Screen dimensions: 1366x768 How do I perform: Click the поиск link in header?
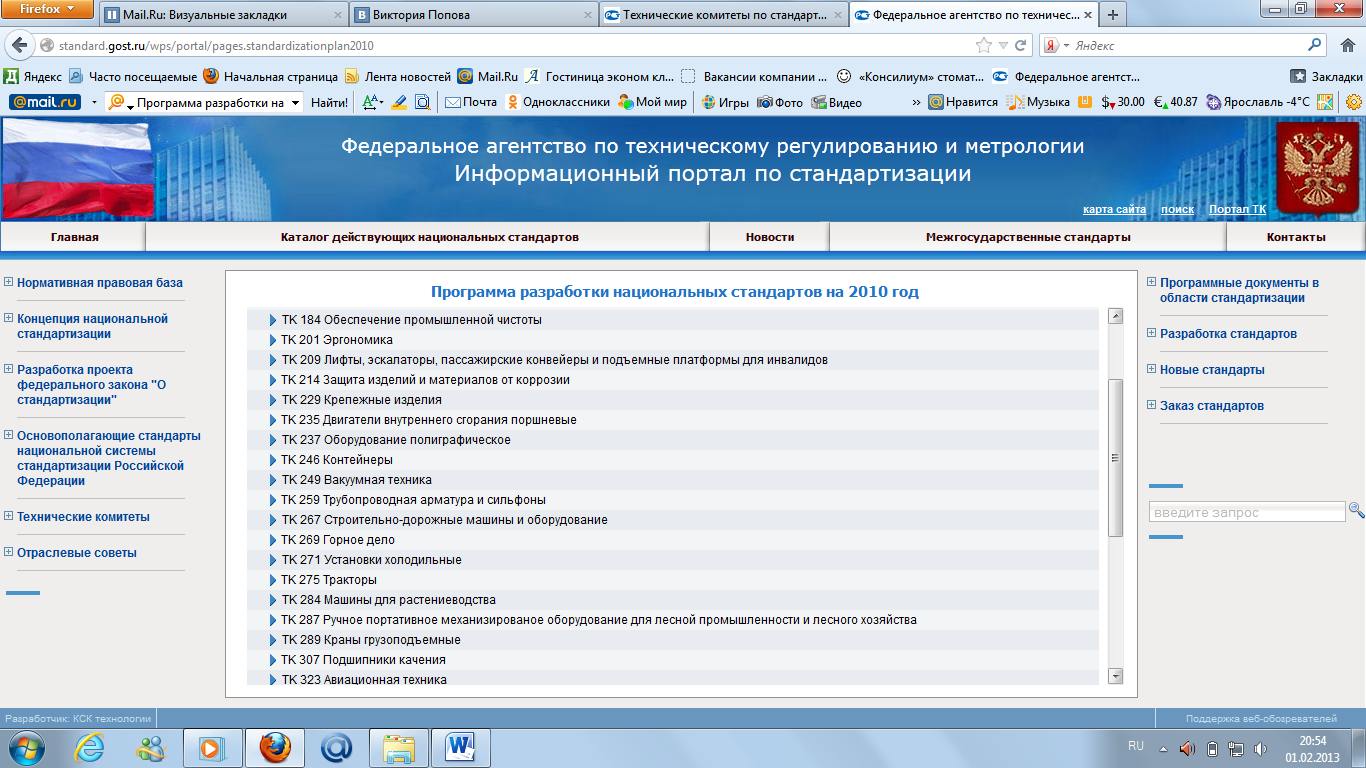1177,209
